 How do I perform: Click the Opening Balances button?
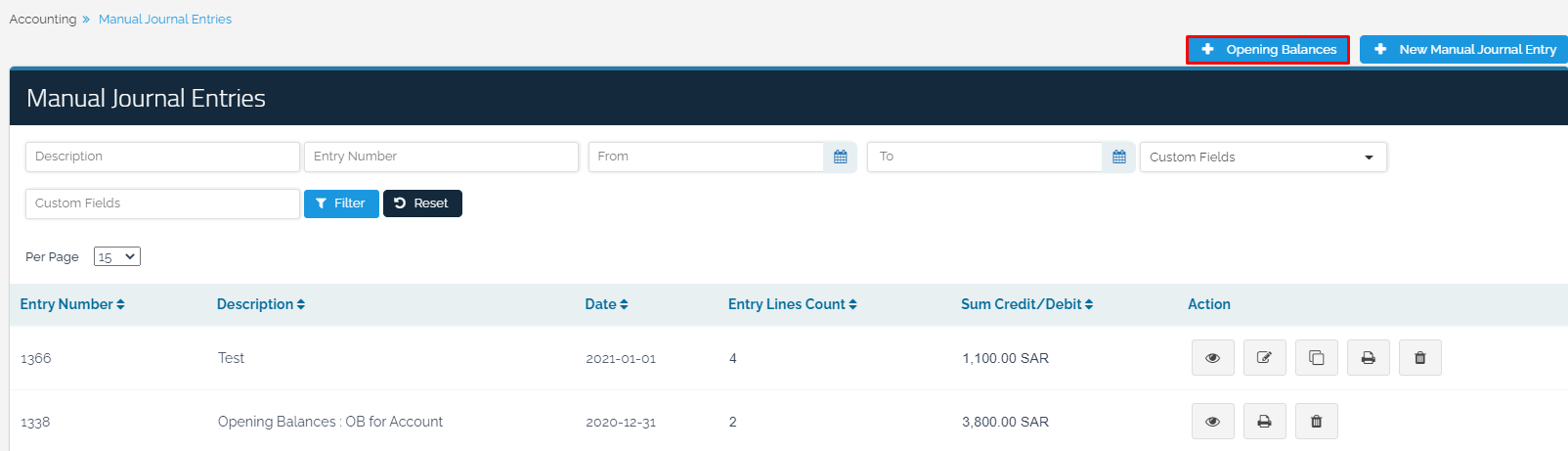coord(1268,50)
